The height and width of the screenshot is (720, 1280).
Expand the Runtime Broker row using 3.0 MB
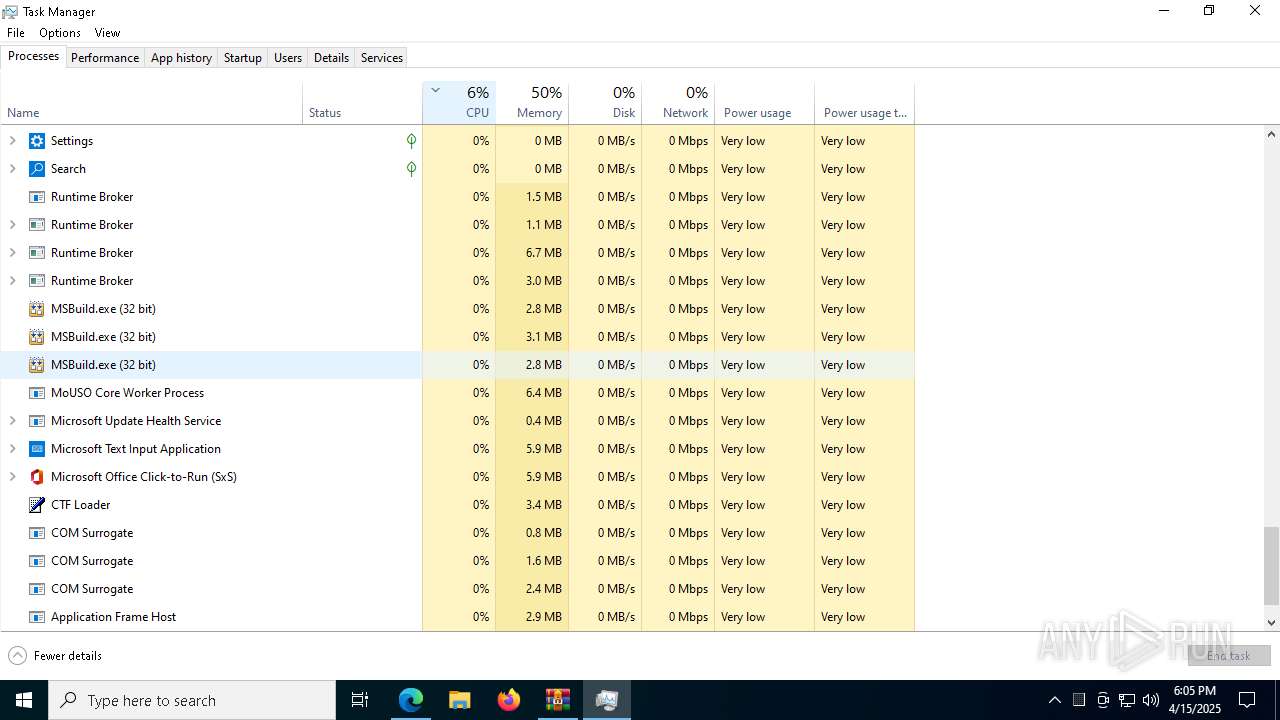click(13, 281)
